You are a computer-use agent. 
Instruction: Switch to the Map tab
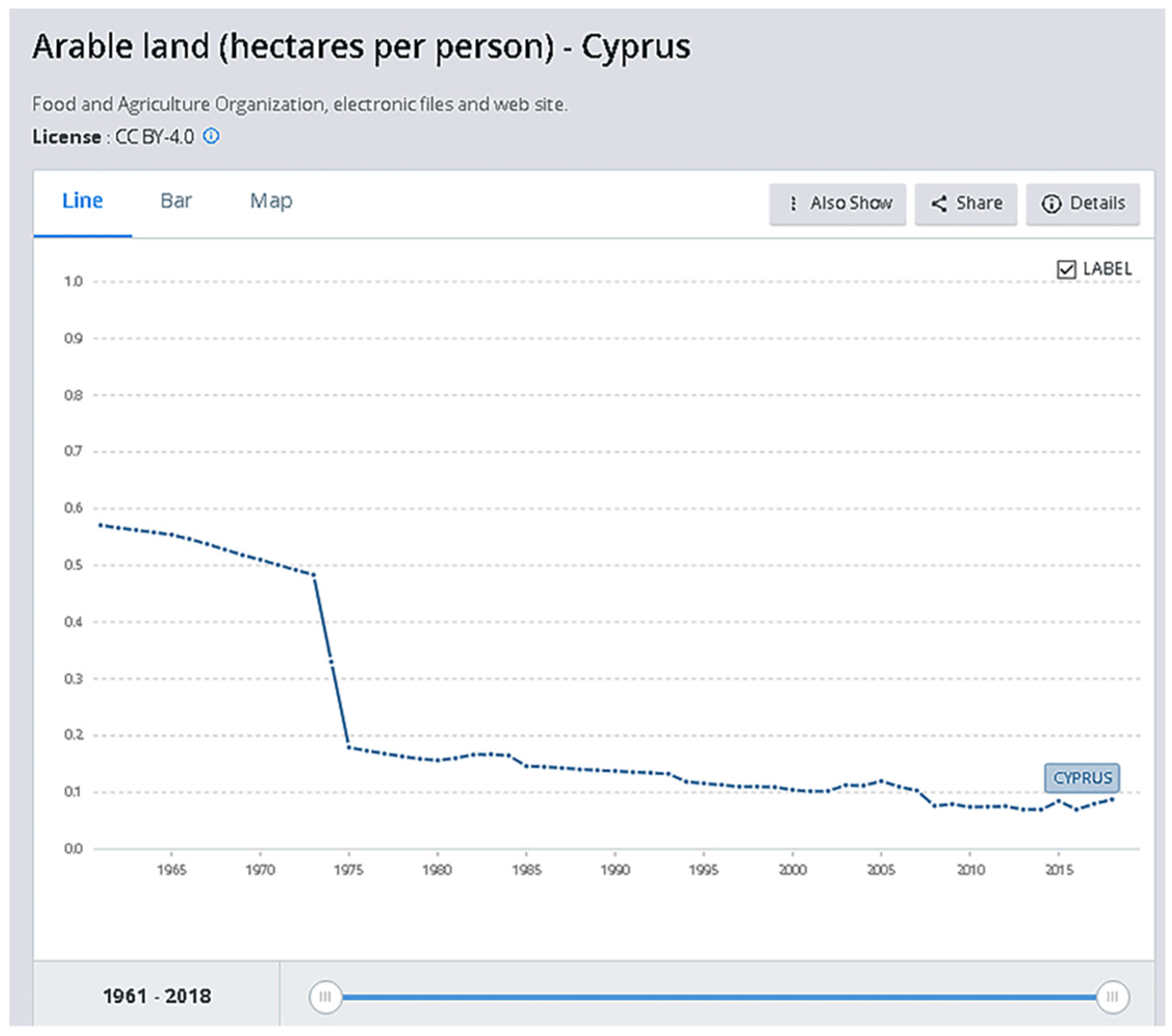pyautogui.click(x=271, y=201)
